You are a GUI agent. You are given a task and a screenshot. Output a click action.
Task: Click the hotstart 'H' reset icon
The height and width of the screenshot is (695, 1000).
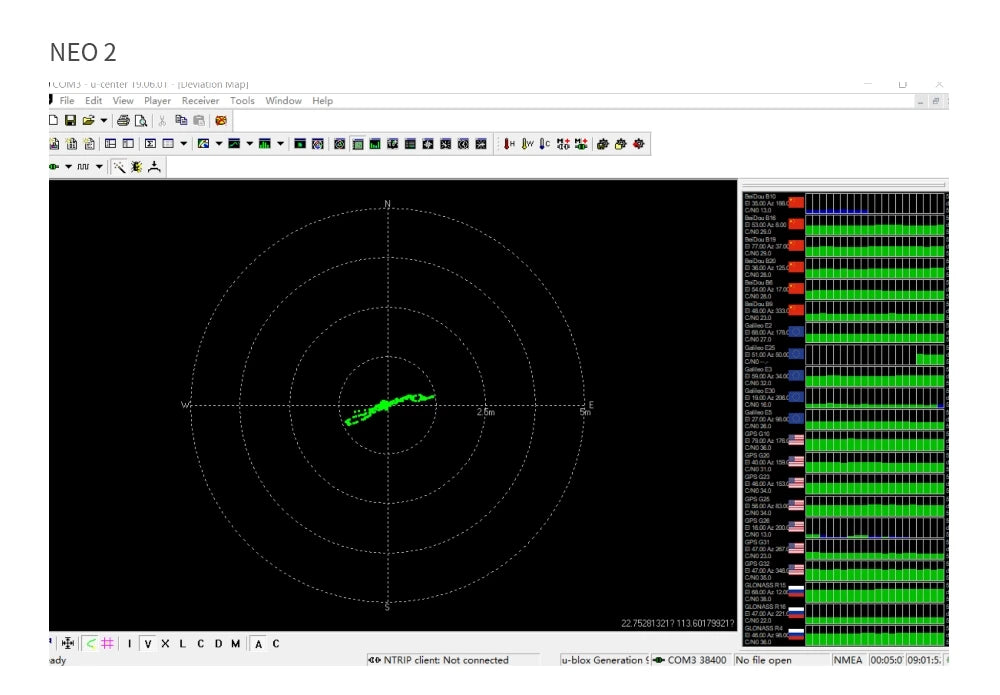509,144
